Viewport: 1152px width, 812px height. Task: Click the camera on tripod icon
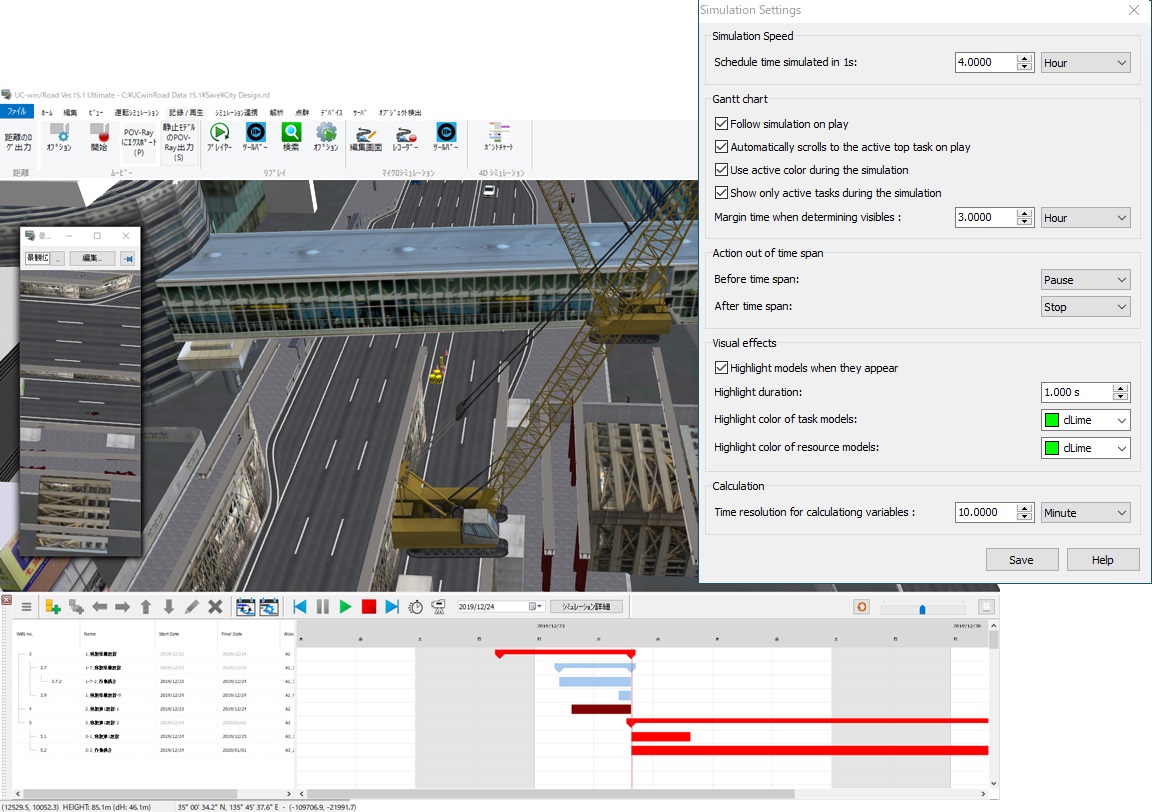(x=439, y=607)
